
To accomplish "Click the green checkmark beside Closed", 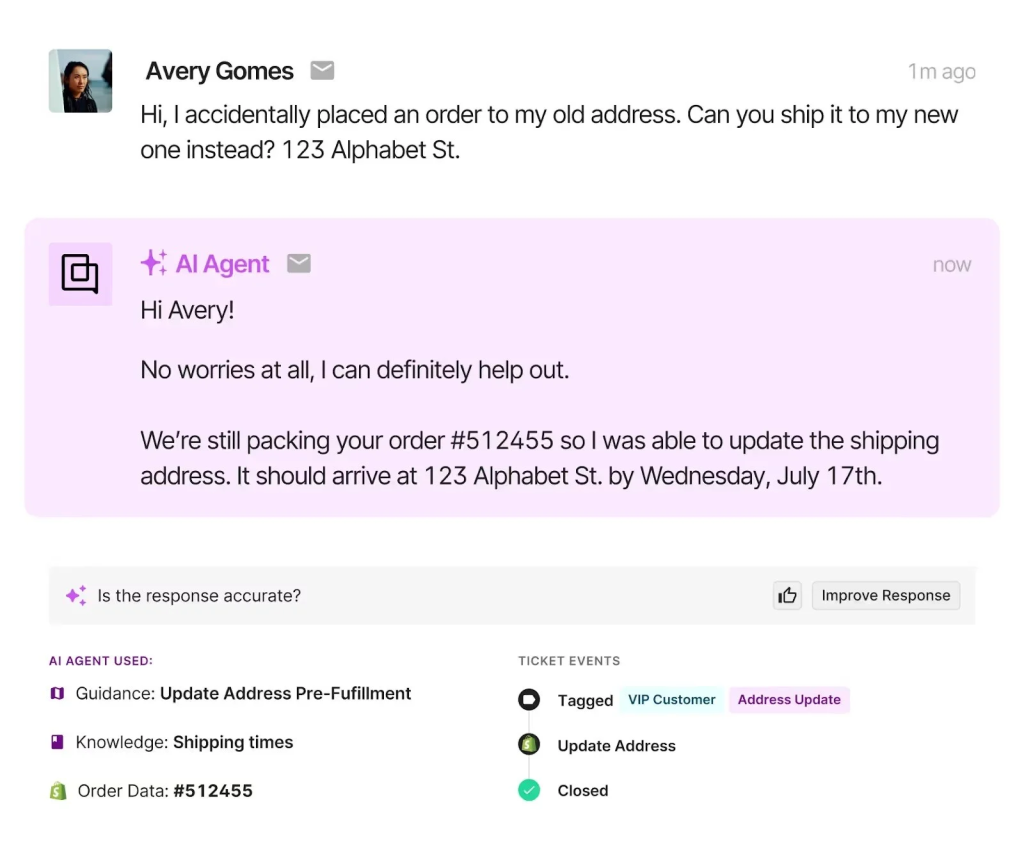I will pos(529,790).
